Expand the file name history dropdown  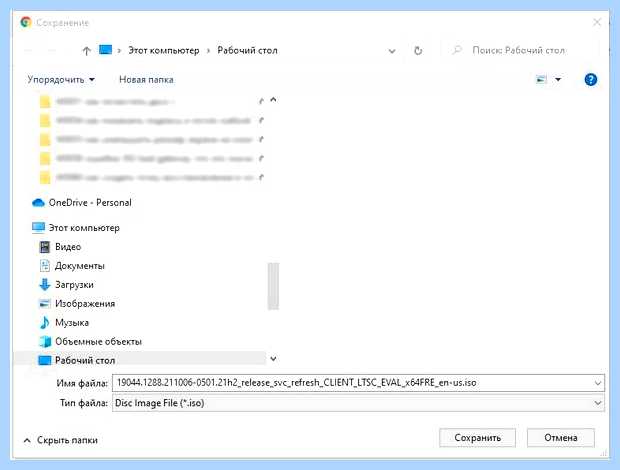pos(598,383)
